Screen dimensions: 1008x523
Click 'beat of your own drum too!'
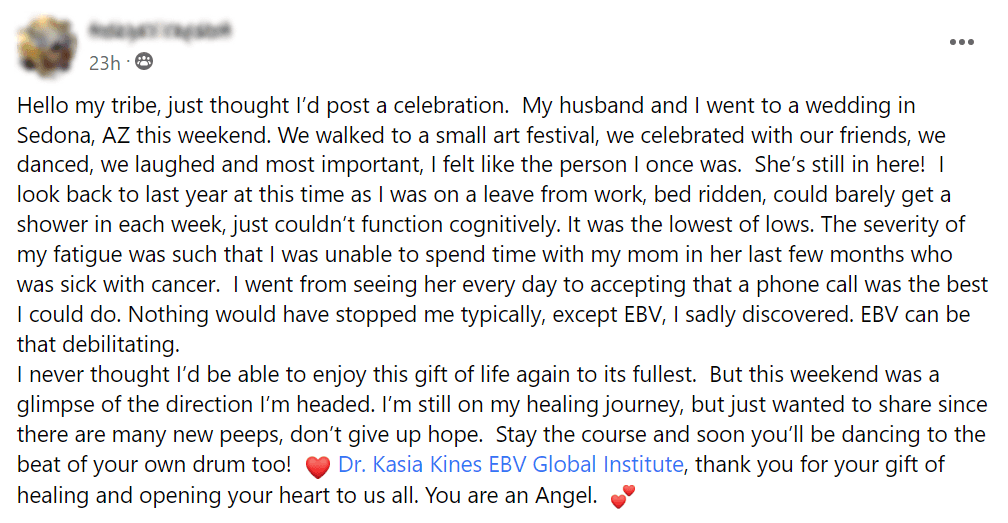click(154, 465)
